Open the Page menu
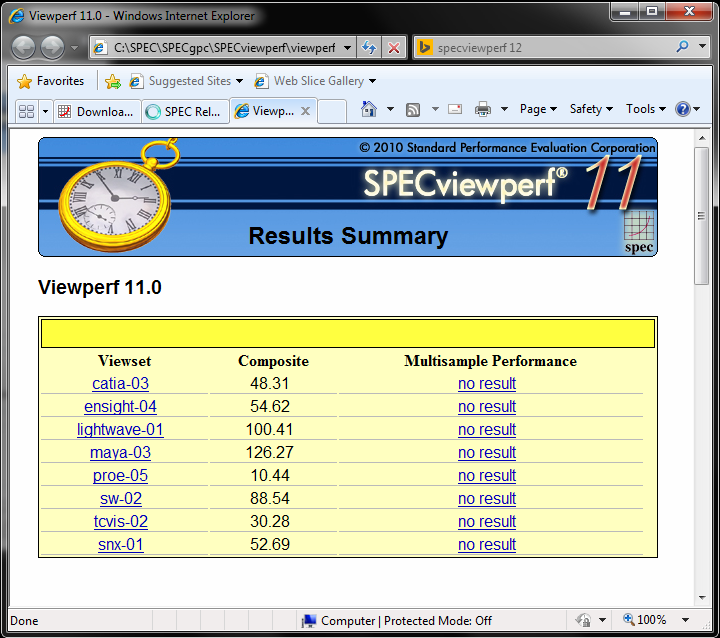Viewport: 720px width, 638px height. point(538,109)
